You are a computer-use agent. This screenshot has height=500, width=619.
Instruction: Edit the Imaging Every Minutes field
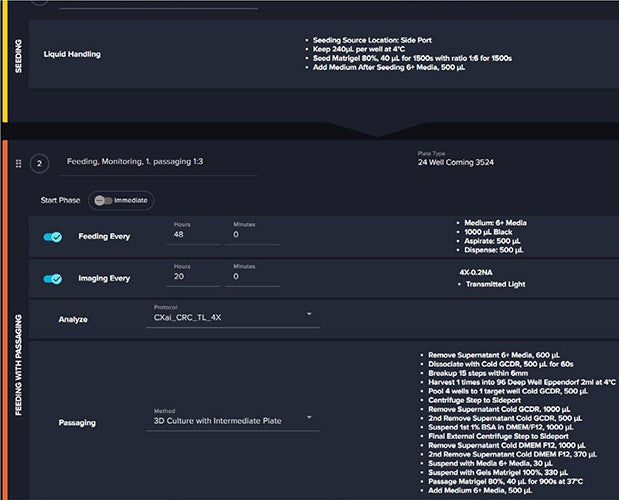point(253,276)
